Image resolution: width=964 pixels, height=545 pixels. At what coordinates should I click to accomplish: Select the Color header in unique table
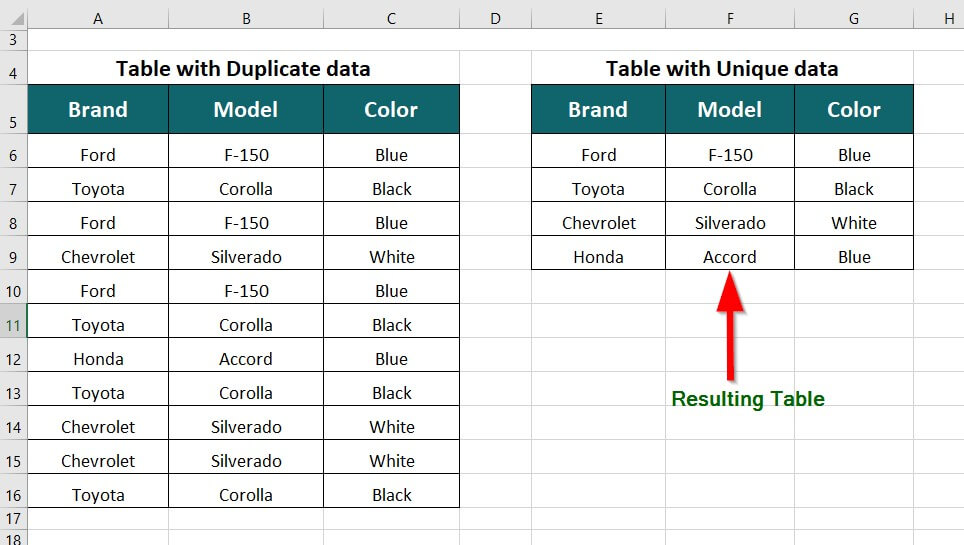pyautogui.click(x=854, y=110)
